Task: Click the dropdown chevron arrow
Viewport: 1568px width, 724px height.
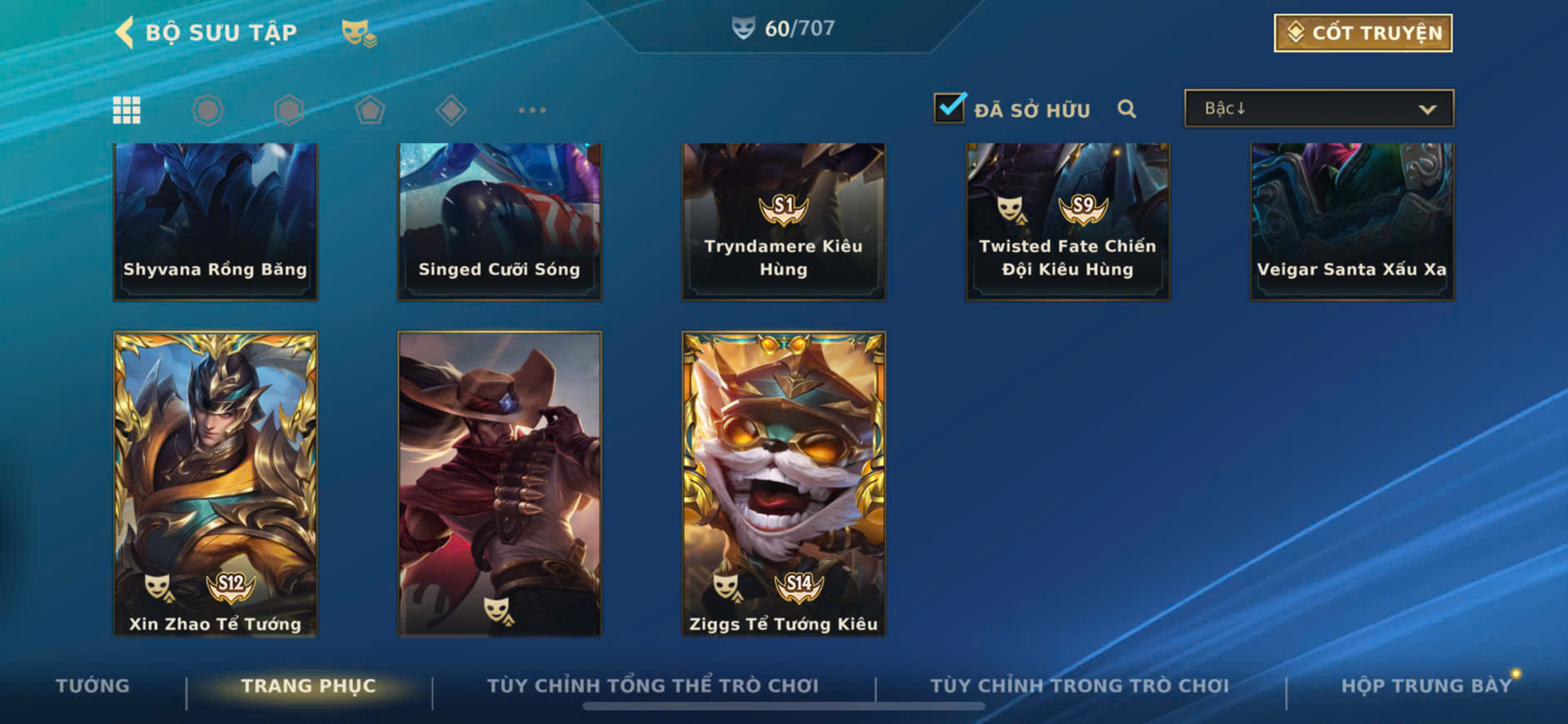Action: [1427, 109]
